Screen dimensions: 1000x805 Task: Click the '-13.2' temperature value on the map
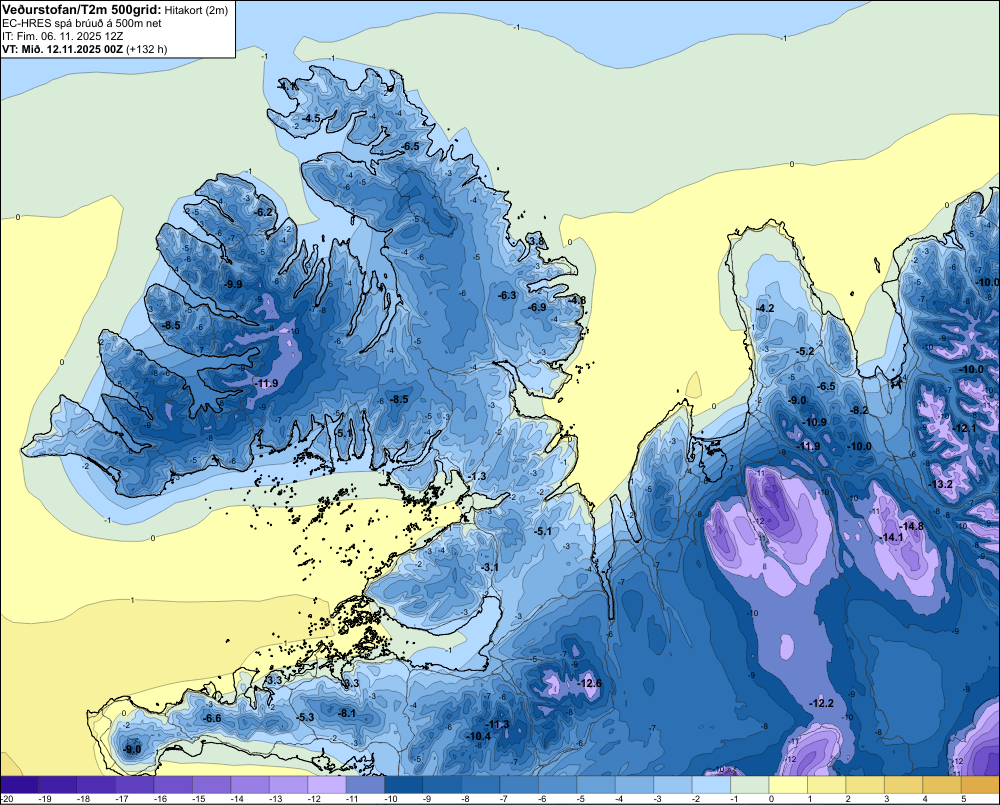(x=941, y=484)
